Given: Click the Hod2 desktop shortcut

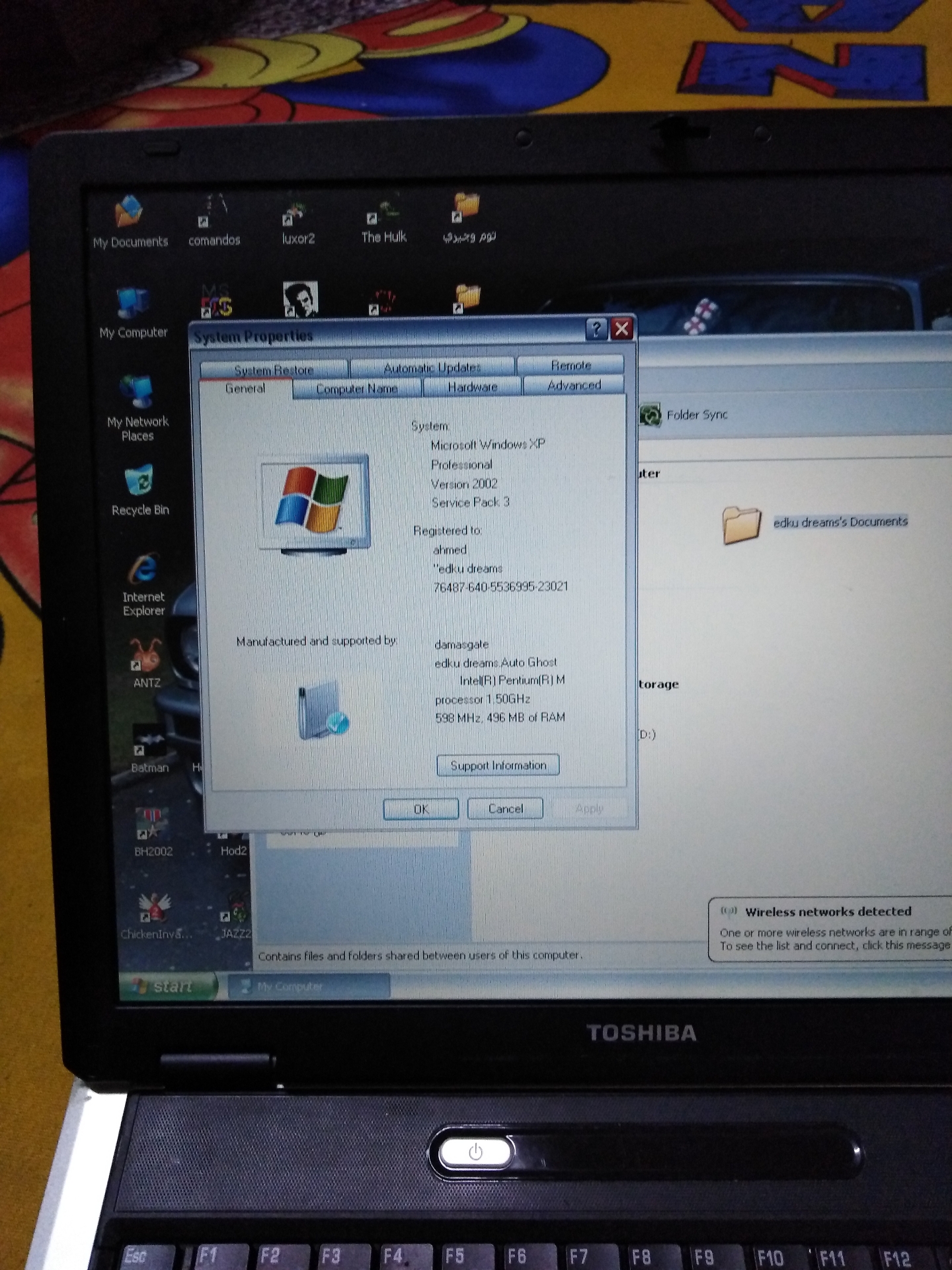Looking at the screenshot, I should point(233,843).
